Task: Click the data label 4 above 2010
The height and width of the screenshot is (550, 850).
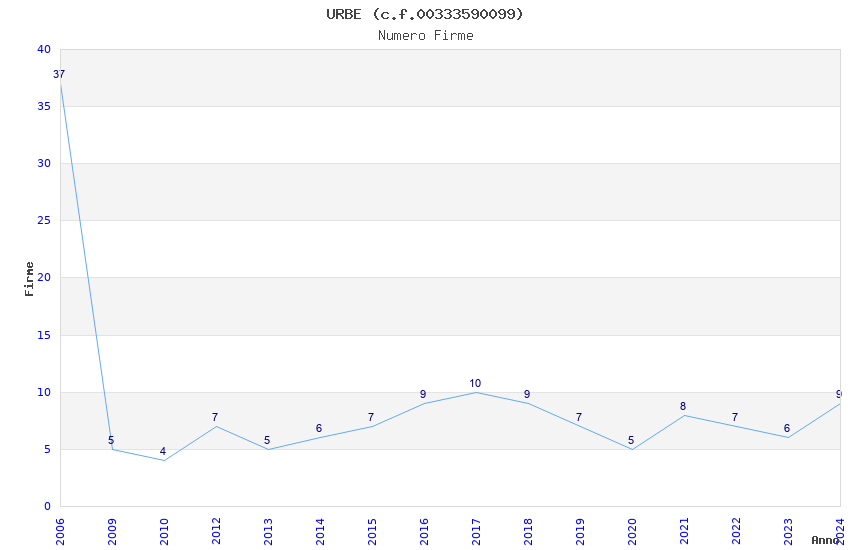Action: click(x=163, y=451)
